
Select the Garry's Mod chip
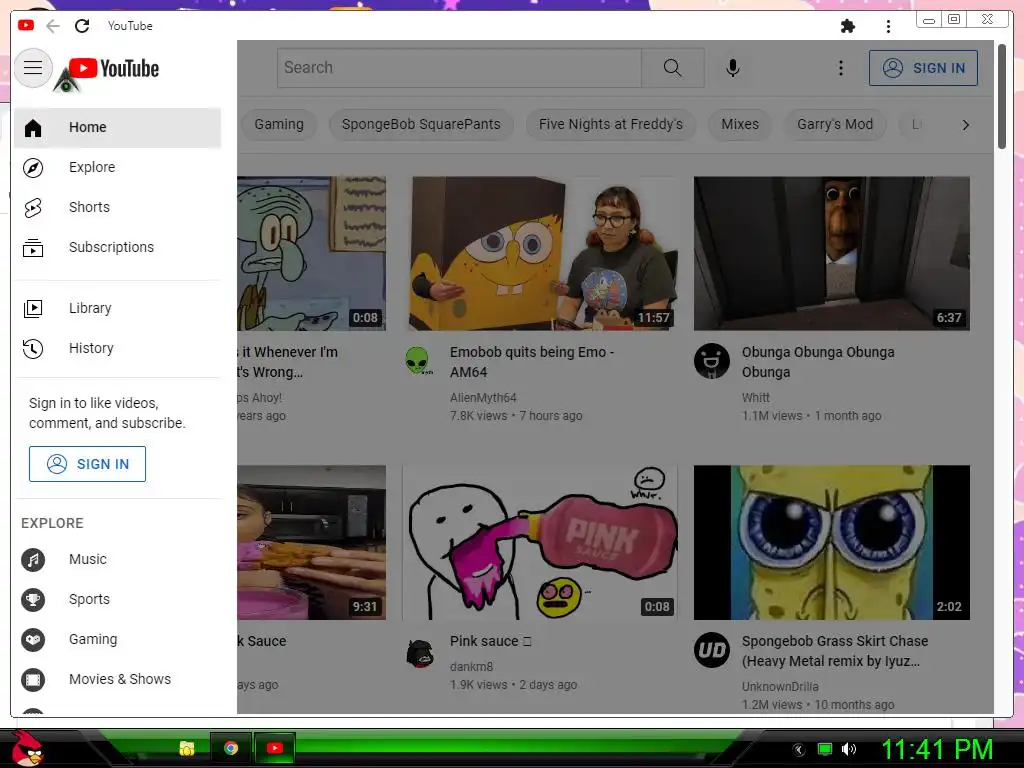pyautogui.click(x=835, y=125)
